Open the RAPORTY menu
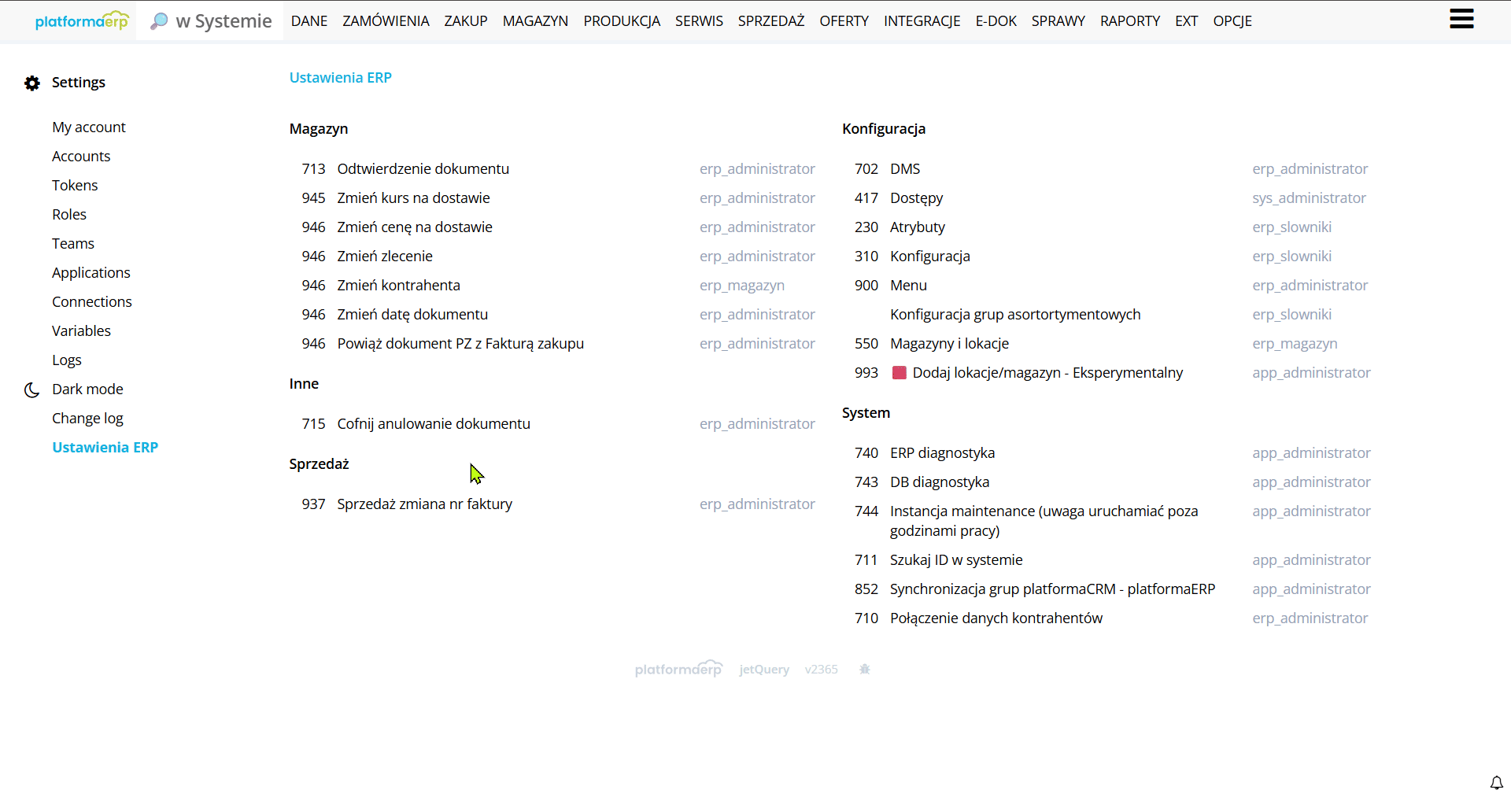This screenshot has height=812, width=1511. [x=1129, y=21]
